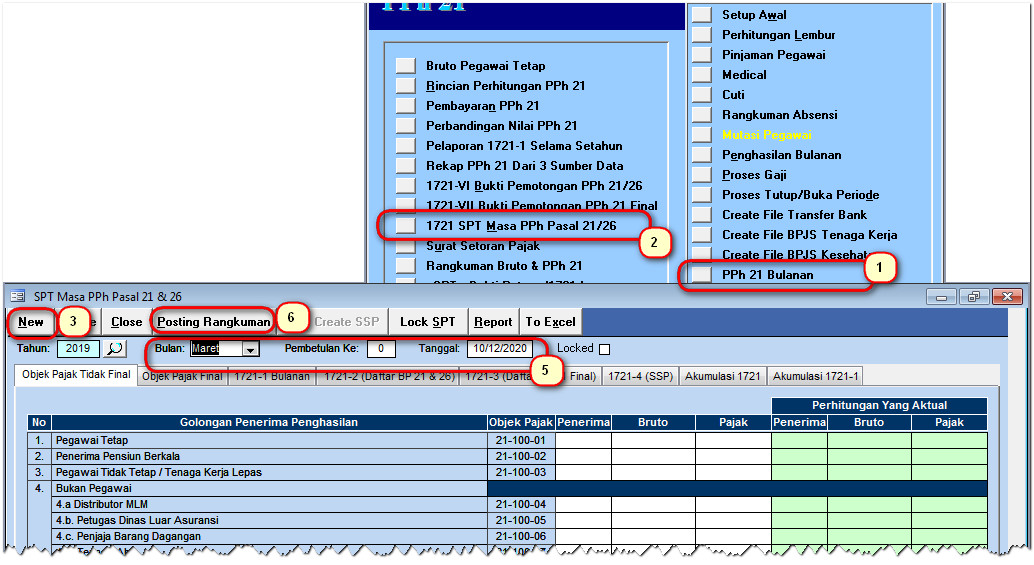Click the square button beside Pembayaran PPh 21
Image resolution: width=1034 pixels, height=565 pixels.
tap(405, 106)
